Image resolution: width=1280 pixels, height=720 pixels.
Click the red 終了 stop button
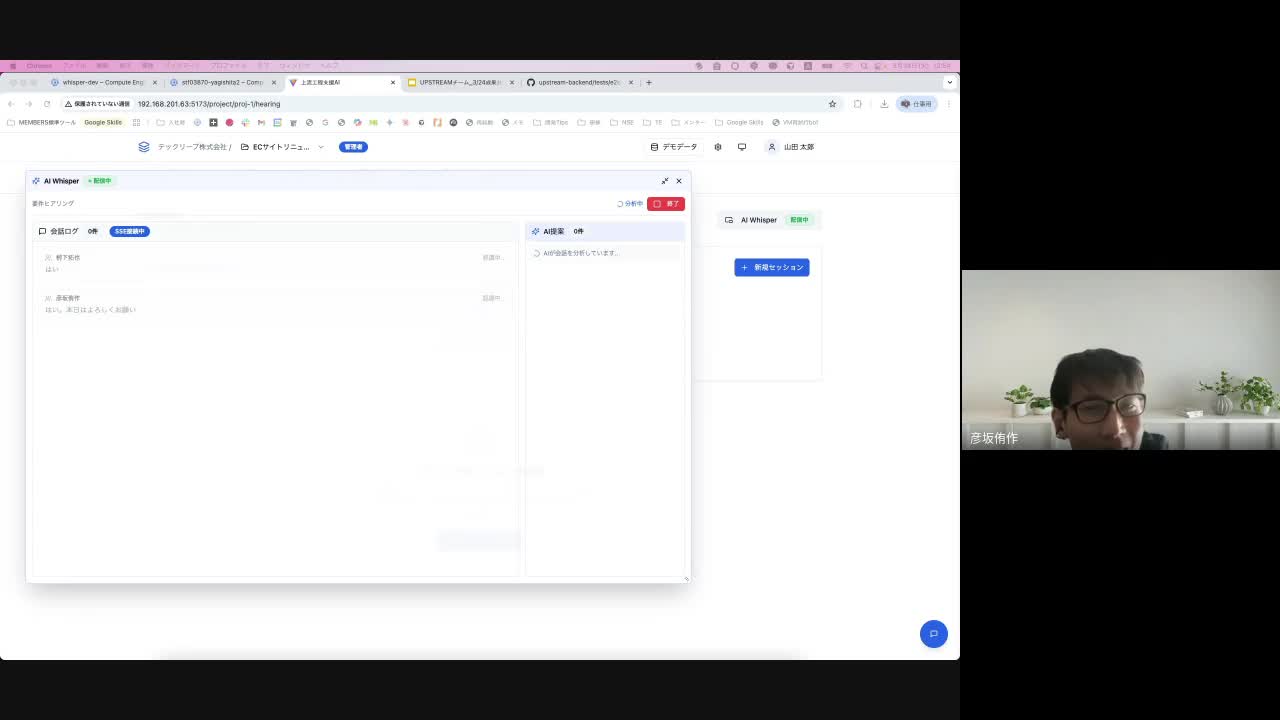pos(666,204)
